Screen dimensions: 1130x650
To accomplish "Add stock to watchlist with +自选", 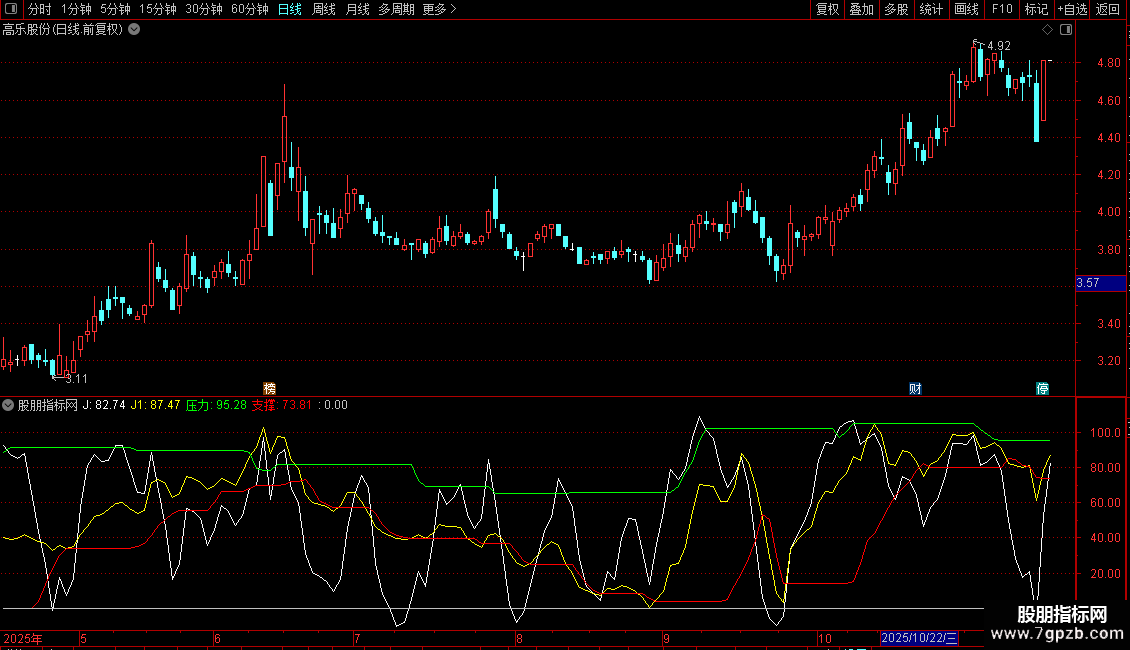I will tap(1071, 9).
